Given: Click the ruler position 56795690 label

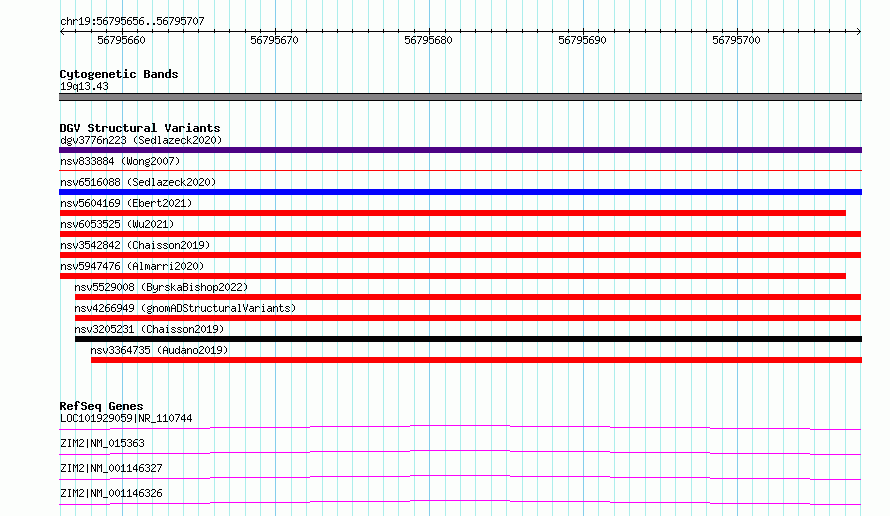Looking at the screenshot, I should click(582, 40).
